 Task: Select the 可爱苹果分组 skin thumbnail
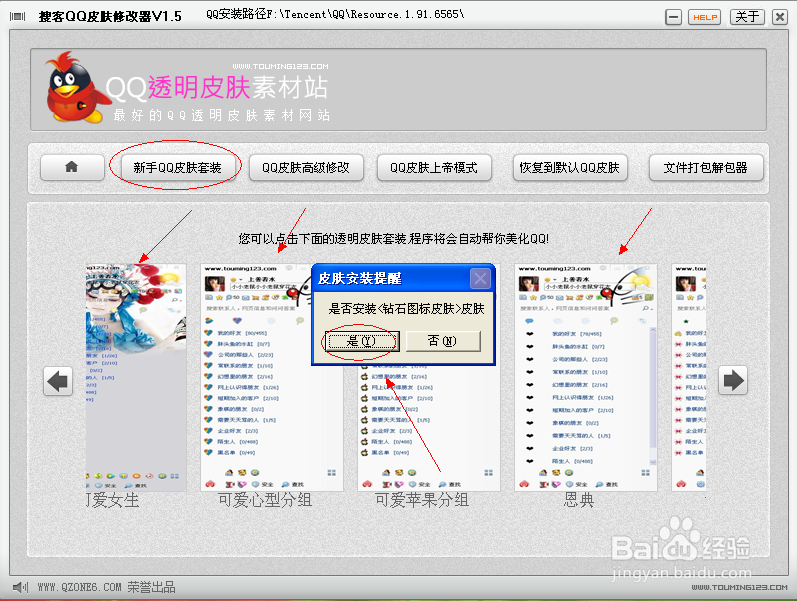pyautogui.click(x=428, y=427)
